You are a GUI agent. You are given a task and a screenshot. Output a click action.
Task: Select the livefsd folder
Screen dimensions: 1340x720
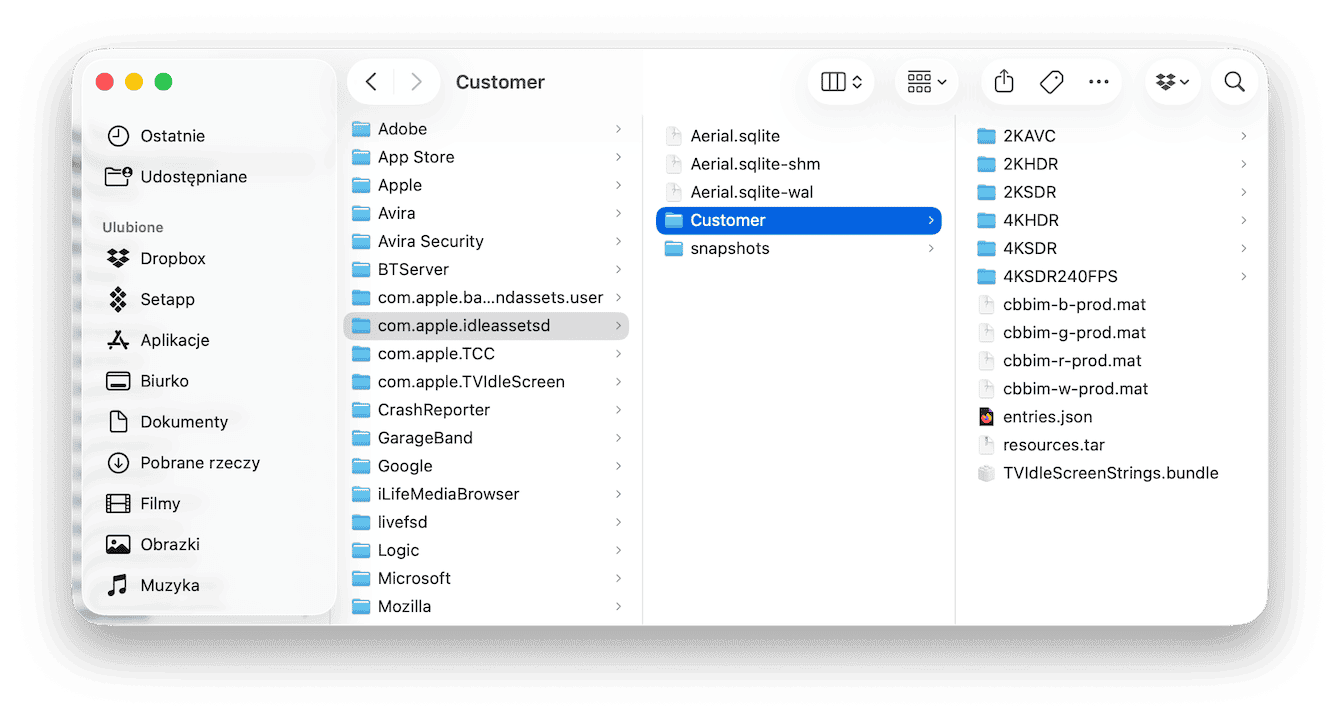pos(486,521)
